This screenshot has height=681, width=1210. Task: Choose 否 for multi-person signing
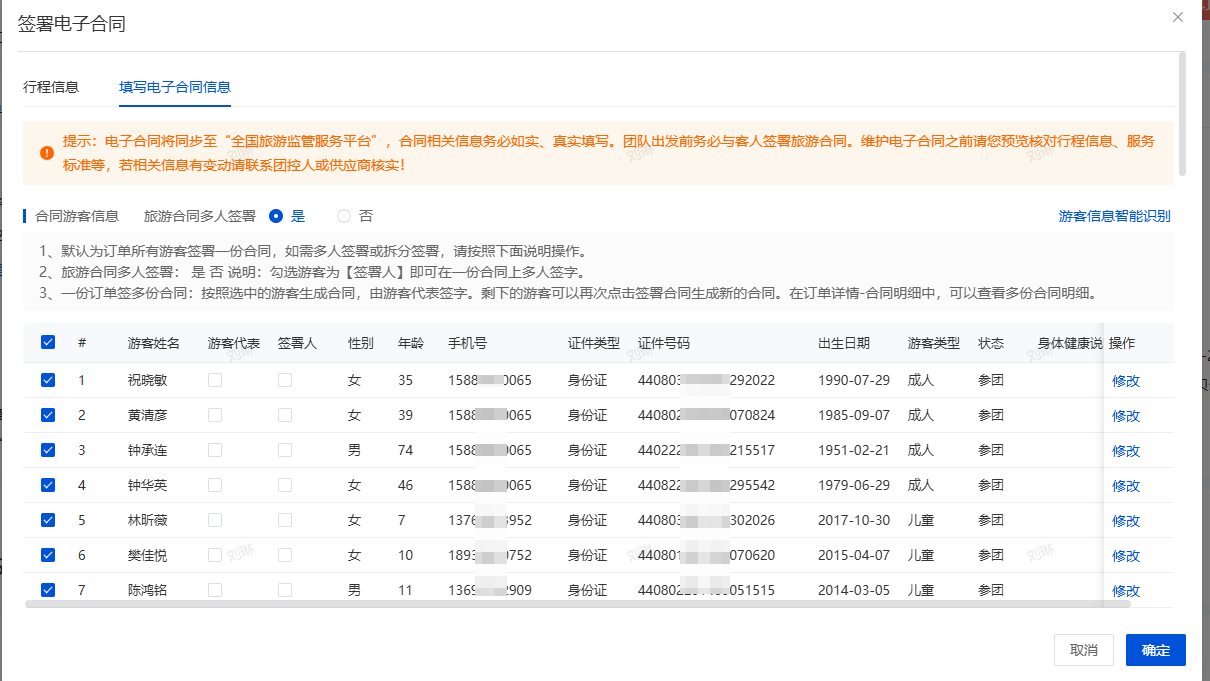345,216
